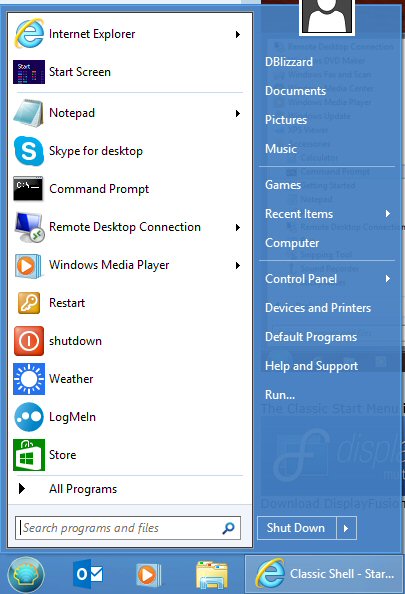Open Internet Explorer icon in Start menu
The height and width of the screenshot is (594, 405).
(x=29, y=34)
